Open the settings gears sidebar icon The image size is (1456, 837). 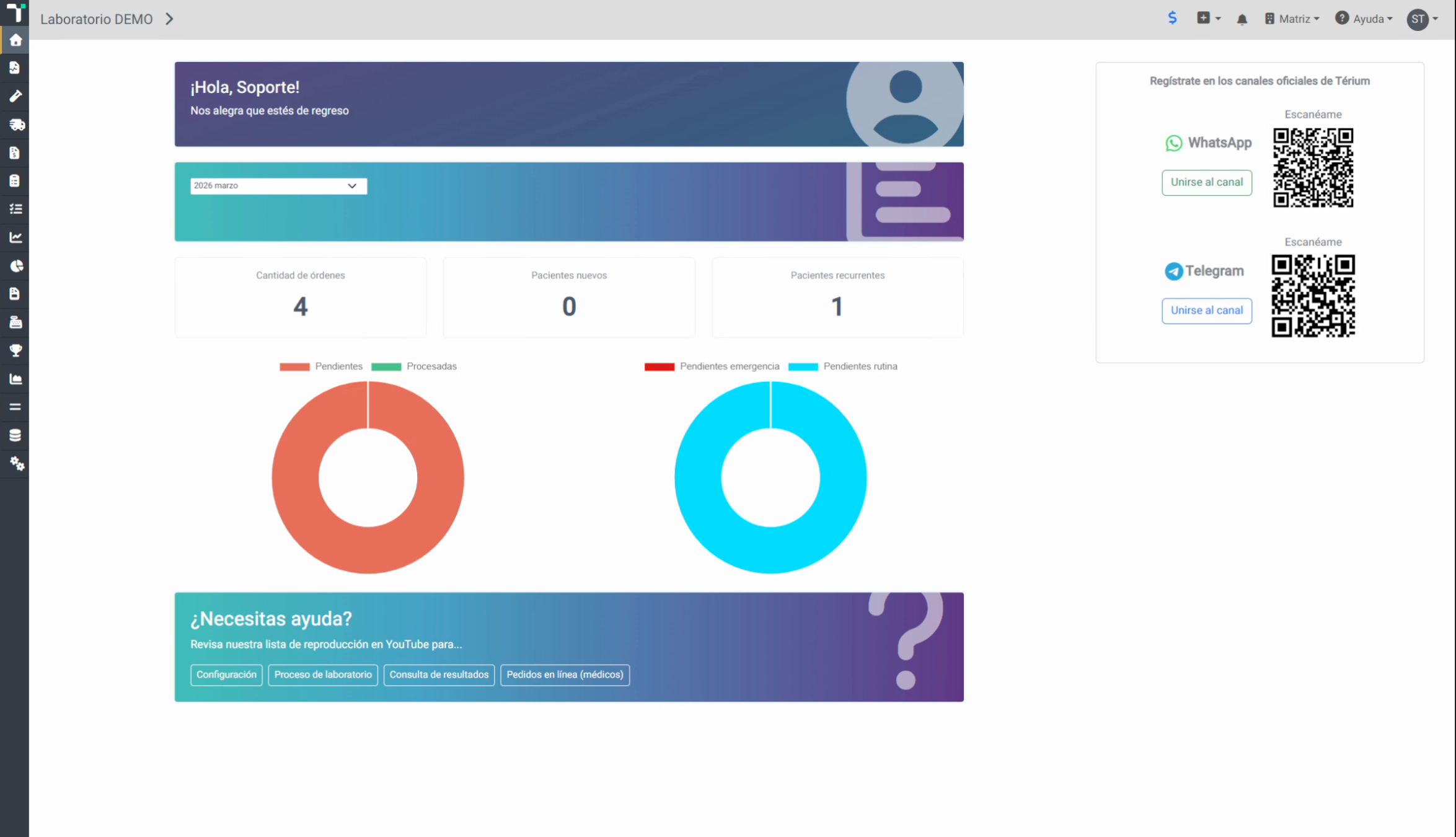(x=17, y=464)
